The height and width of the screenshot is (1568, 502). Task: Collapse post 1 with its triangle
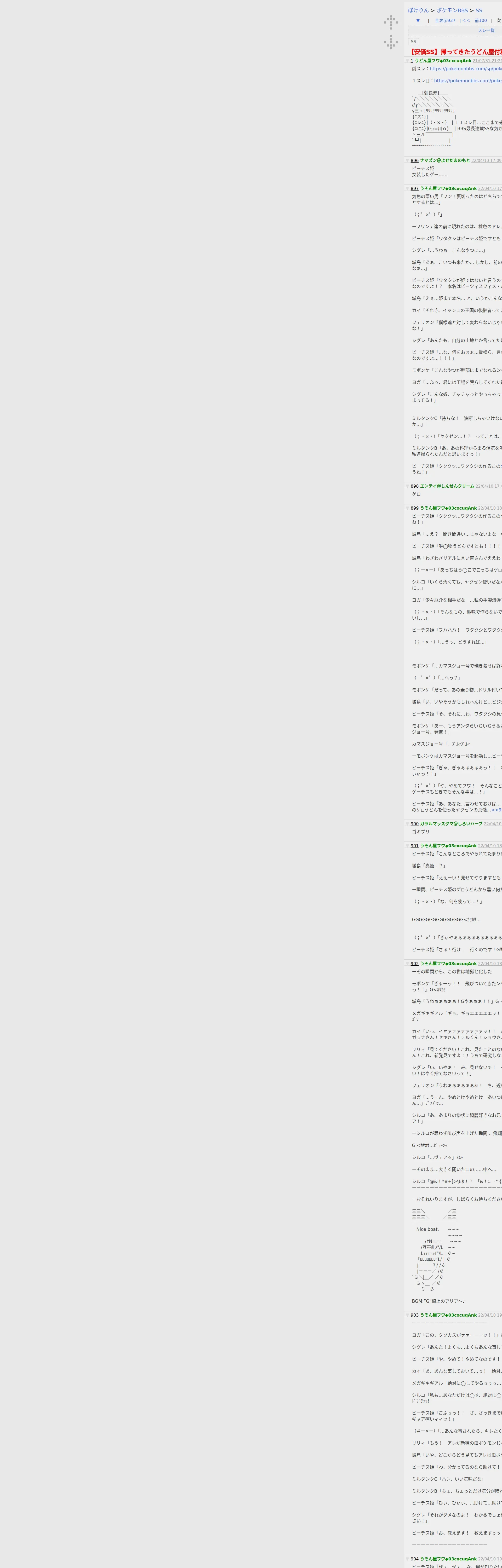point(408,61)
